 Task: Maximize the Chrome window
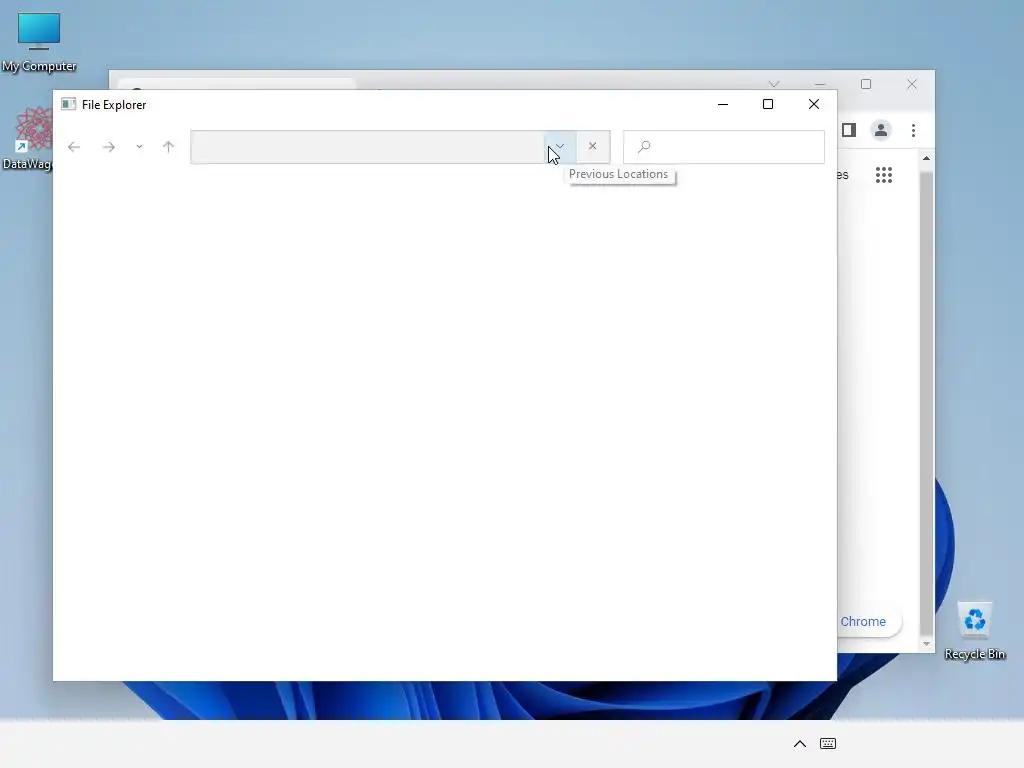[866, 84]
